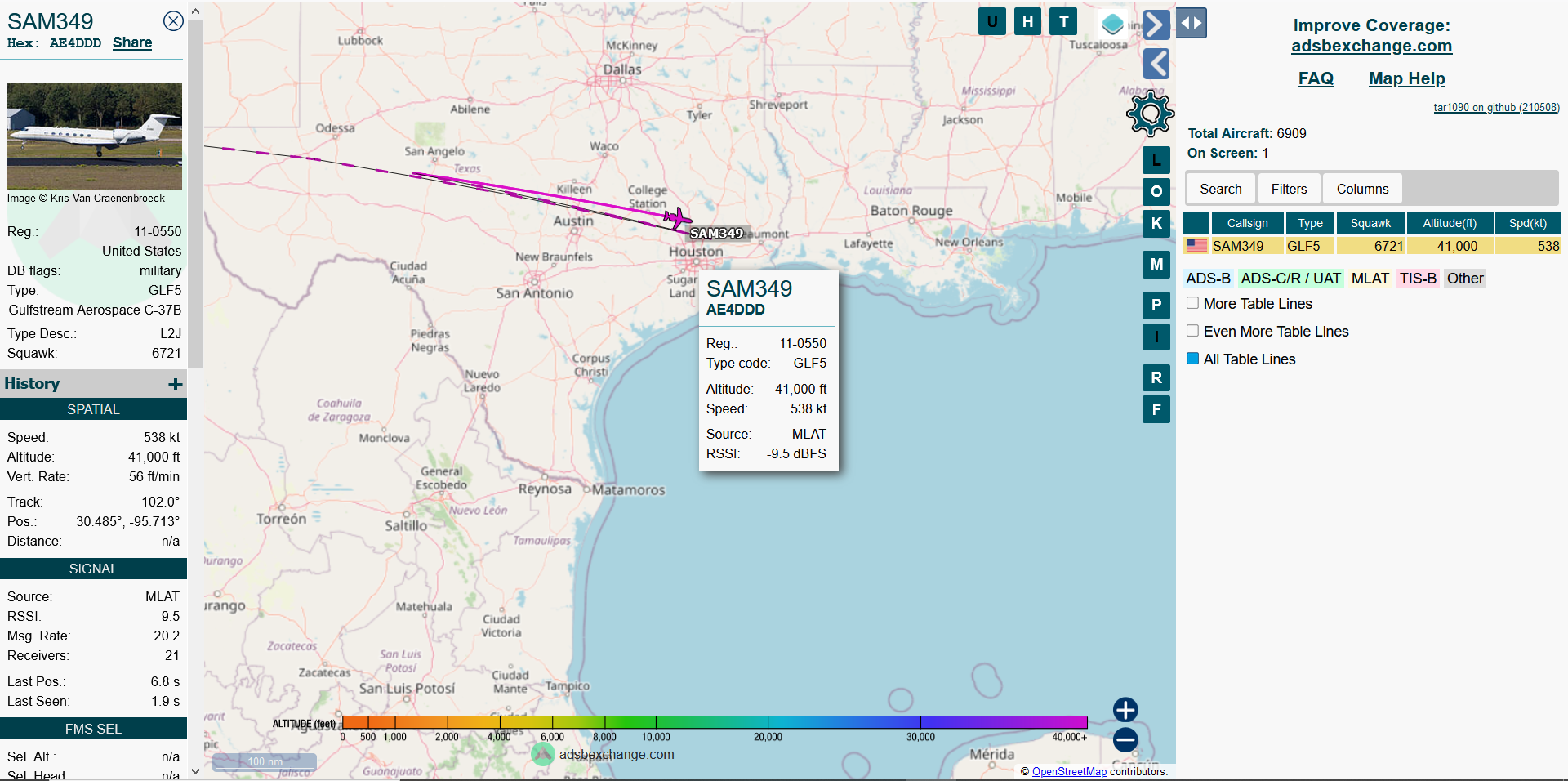Click the H map toggle button
Screen dimensions: 1568x781
coord(1027,21)
